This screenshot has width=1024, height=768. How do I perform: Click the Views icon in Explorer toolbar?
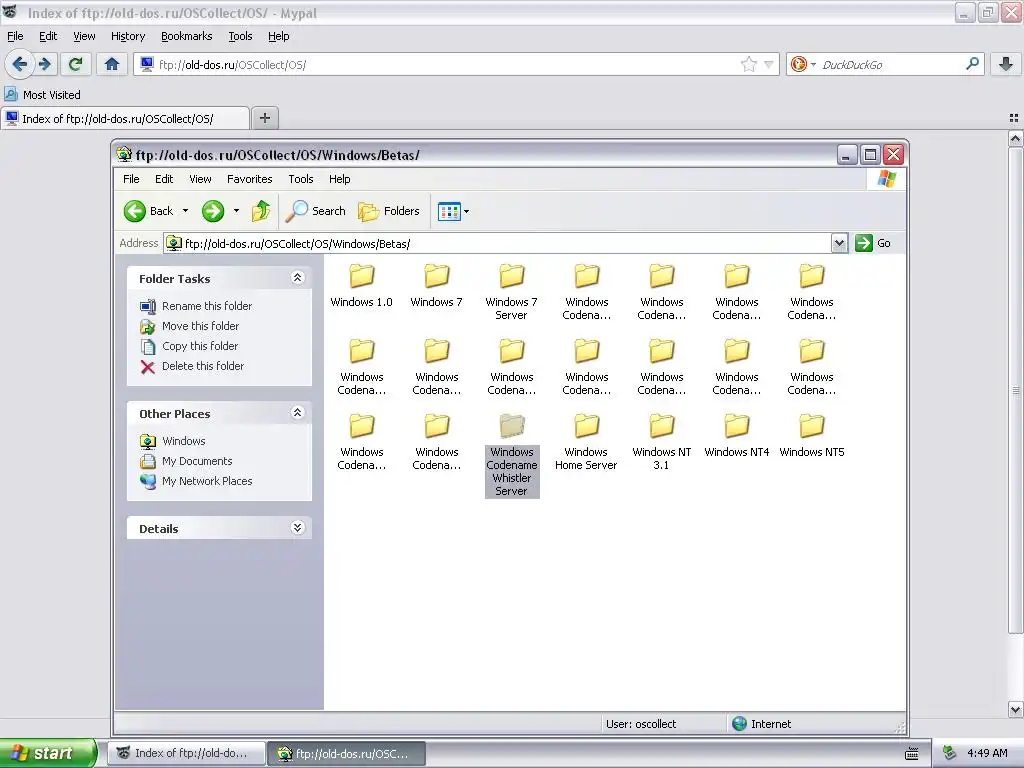[x=449, y=212]
